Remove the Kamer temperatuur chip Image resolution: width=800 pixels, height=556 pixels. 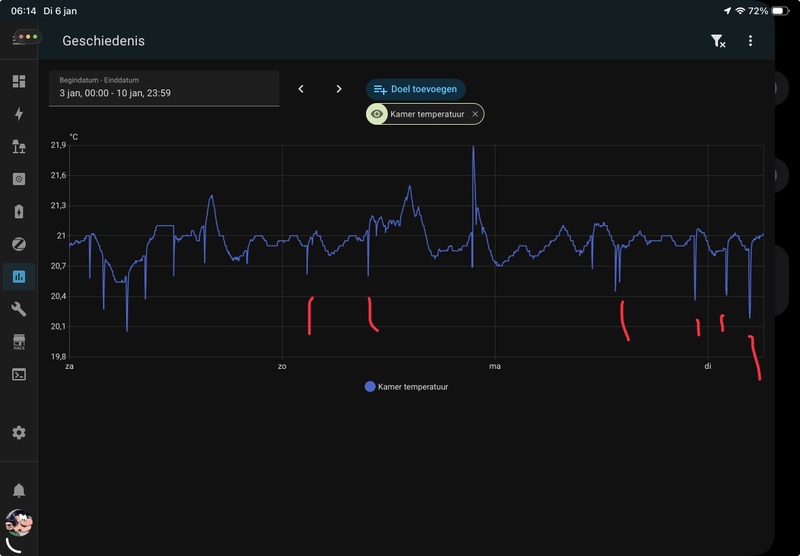pyautogui.click(x=475, y=114)
